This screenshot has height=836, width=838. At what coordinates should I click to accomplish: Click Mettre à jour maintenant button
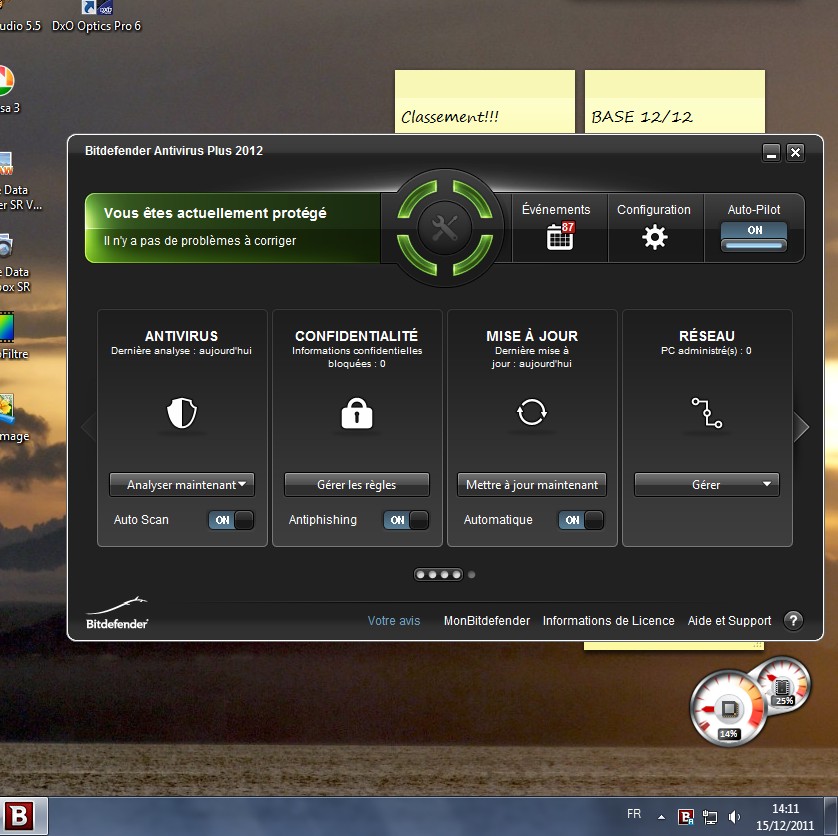click(532, 484)
